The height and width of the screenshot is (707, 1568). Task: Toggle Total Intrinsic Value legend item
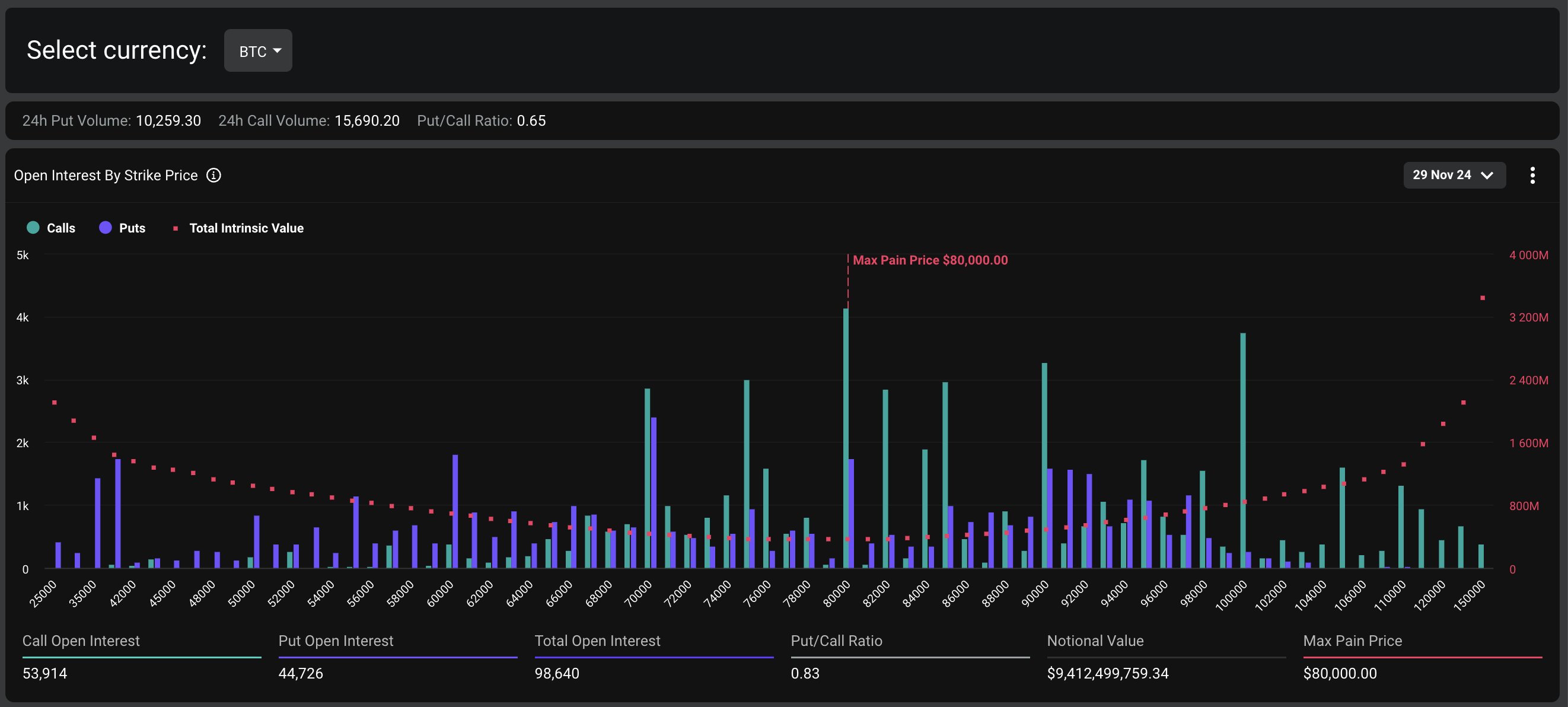[246, 228]
